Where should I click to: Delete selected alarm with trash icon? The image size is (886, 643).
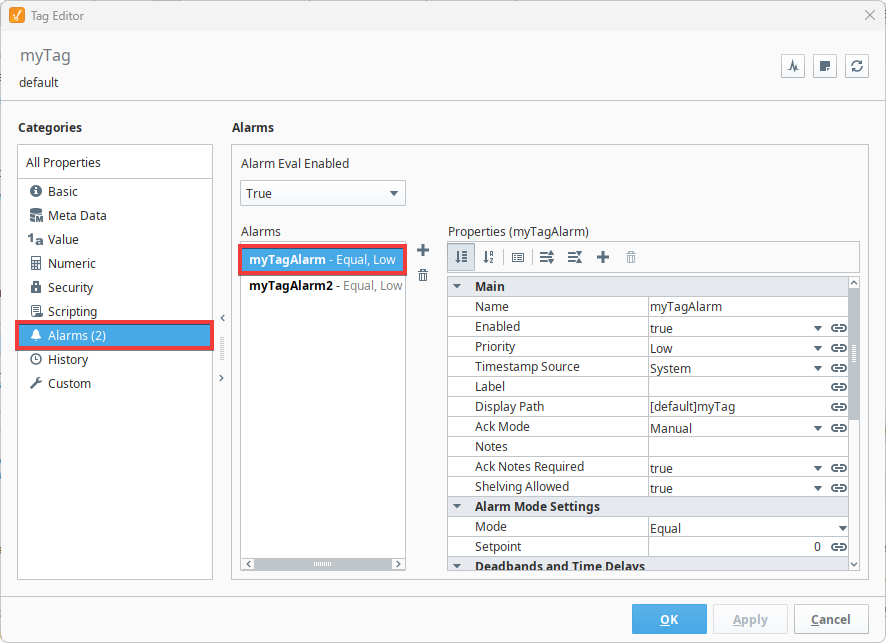[423, 275]
